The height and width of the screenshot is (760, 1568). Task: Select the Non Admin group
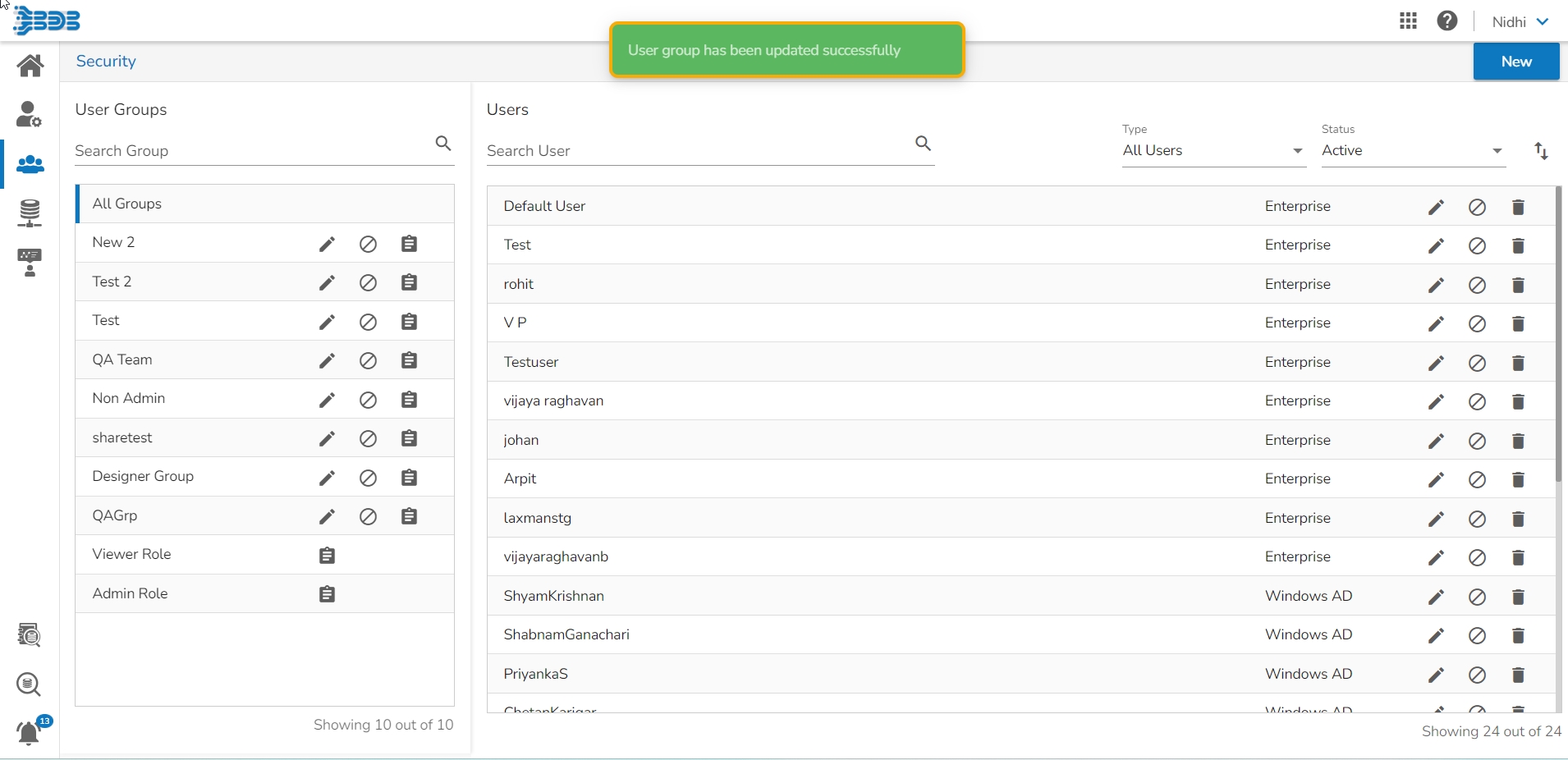129,399
